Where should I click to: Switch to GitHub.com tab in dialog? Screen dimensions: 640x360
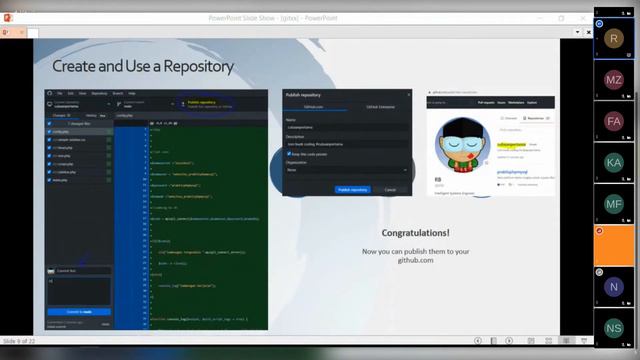click(x=313, y=107)
